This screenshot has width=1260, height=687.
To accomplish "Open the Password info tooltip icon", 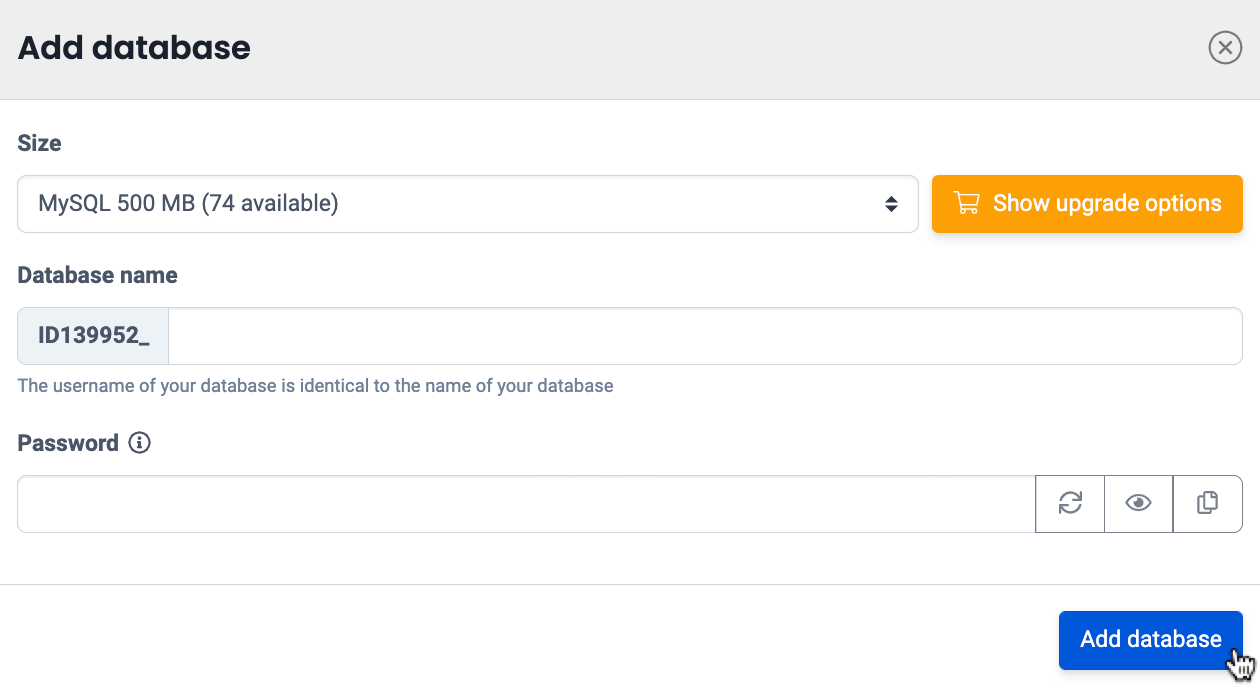I will [140, 443].
